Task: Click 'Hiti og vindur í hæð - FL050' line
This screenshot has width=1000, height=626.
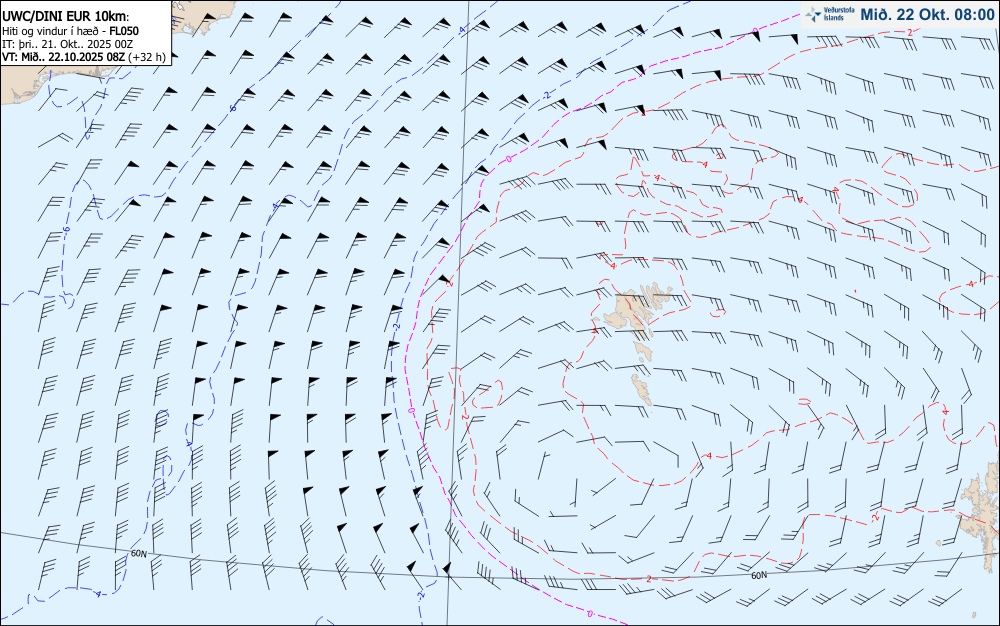Action: [x=70, y=31]
